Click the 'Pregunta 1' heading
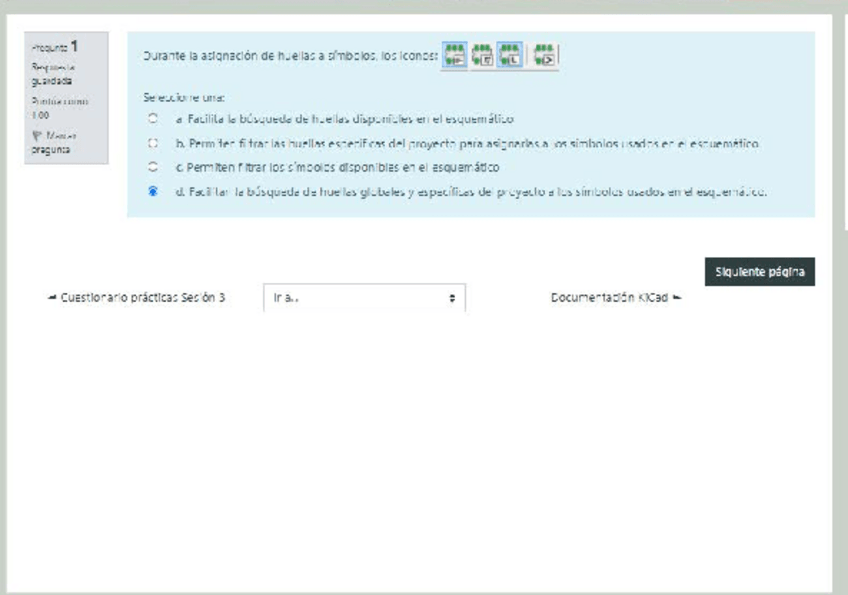Viewport: 848px width, 595px height. tap(55, 47)
